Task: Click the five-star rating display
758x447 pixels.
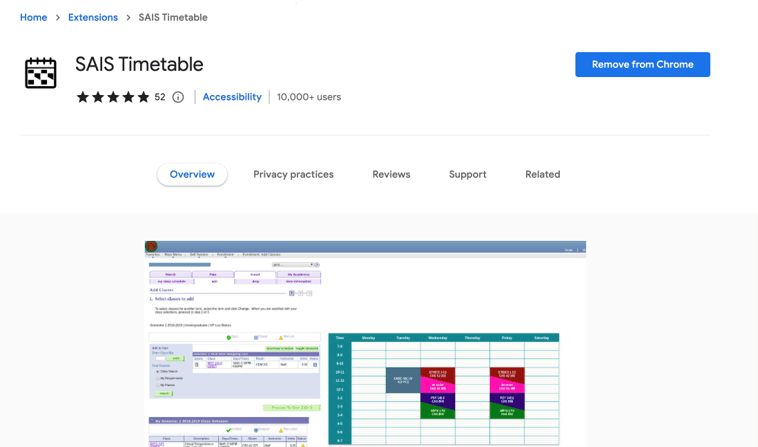Action: 113,97
